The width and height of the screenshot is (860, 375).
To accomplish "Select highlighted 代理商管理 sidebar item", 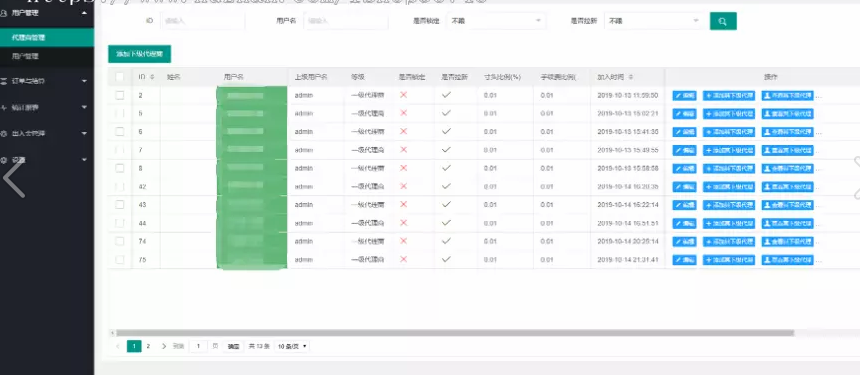I will pyautogui.click(x=47, y=38).
